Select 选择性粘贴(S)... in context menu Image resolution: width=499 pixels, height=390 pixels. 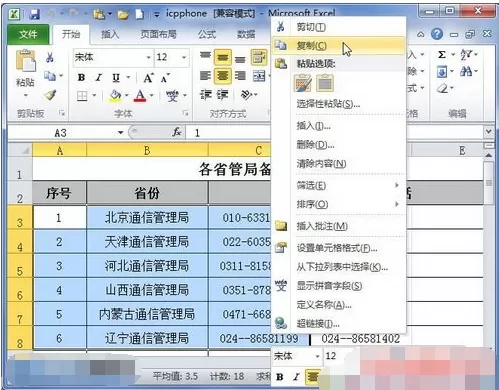pyautogui.click(x=339, y=104)
